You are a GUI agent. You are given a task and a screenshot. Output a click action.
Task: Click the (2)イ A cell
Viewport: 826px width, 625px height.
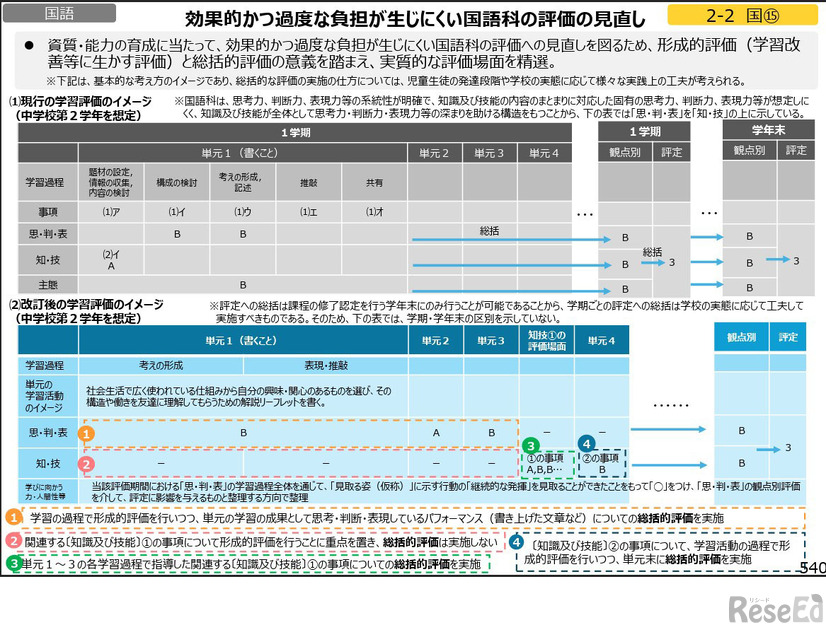pos(111,260)
